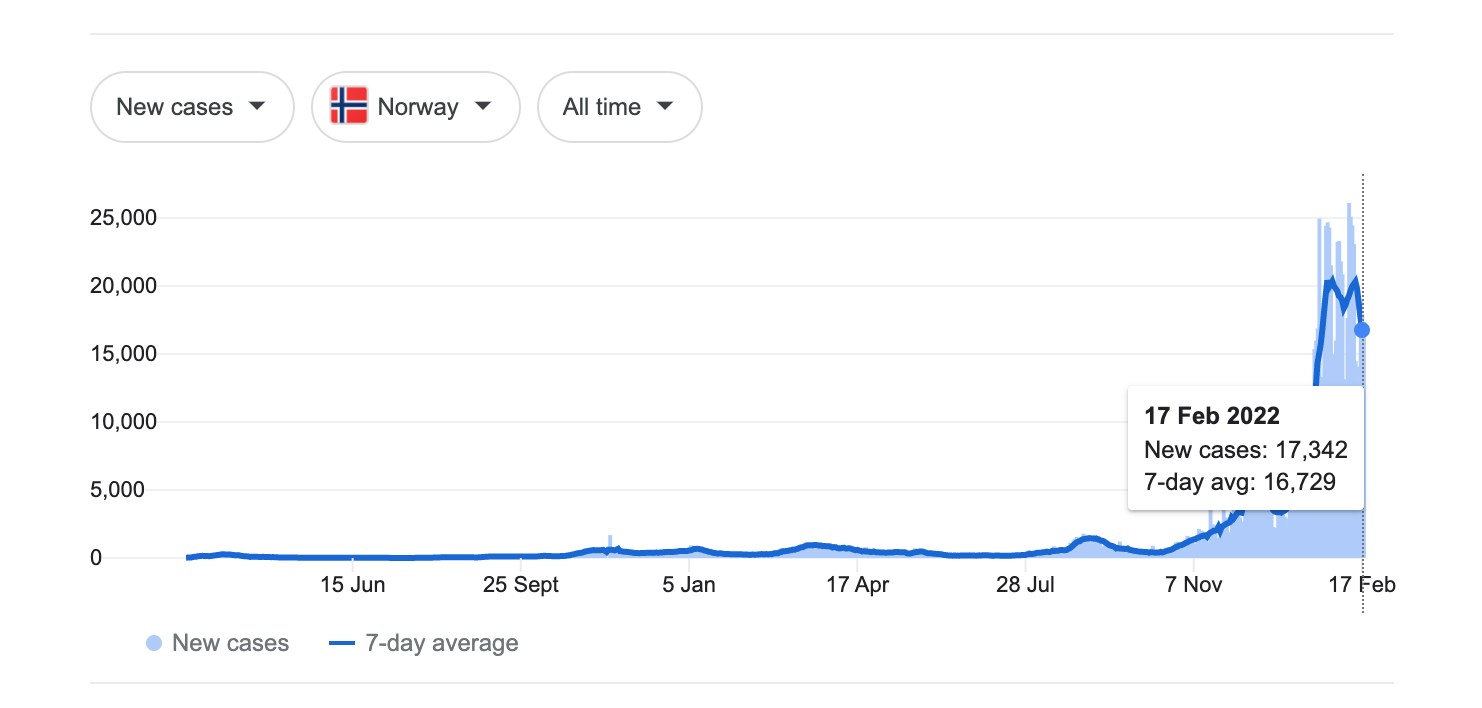Click the 25 Sept axis label
Viewport: 1482px width, 708px height.
521,586
